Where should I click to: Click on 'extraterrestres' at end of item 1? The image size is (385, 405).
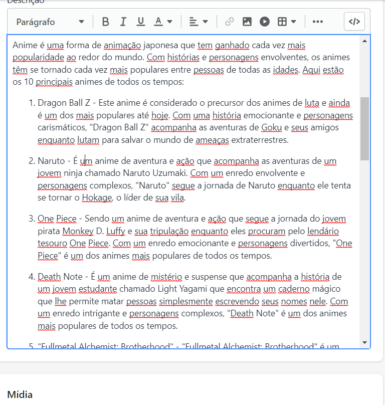coord(259,140)
